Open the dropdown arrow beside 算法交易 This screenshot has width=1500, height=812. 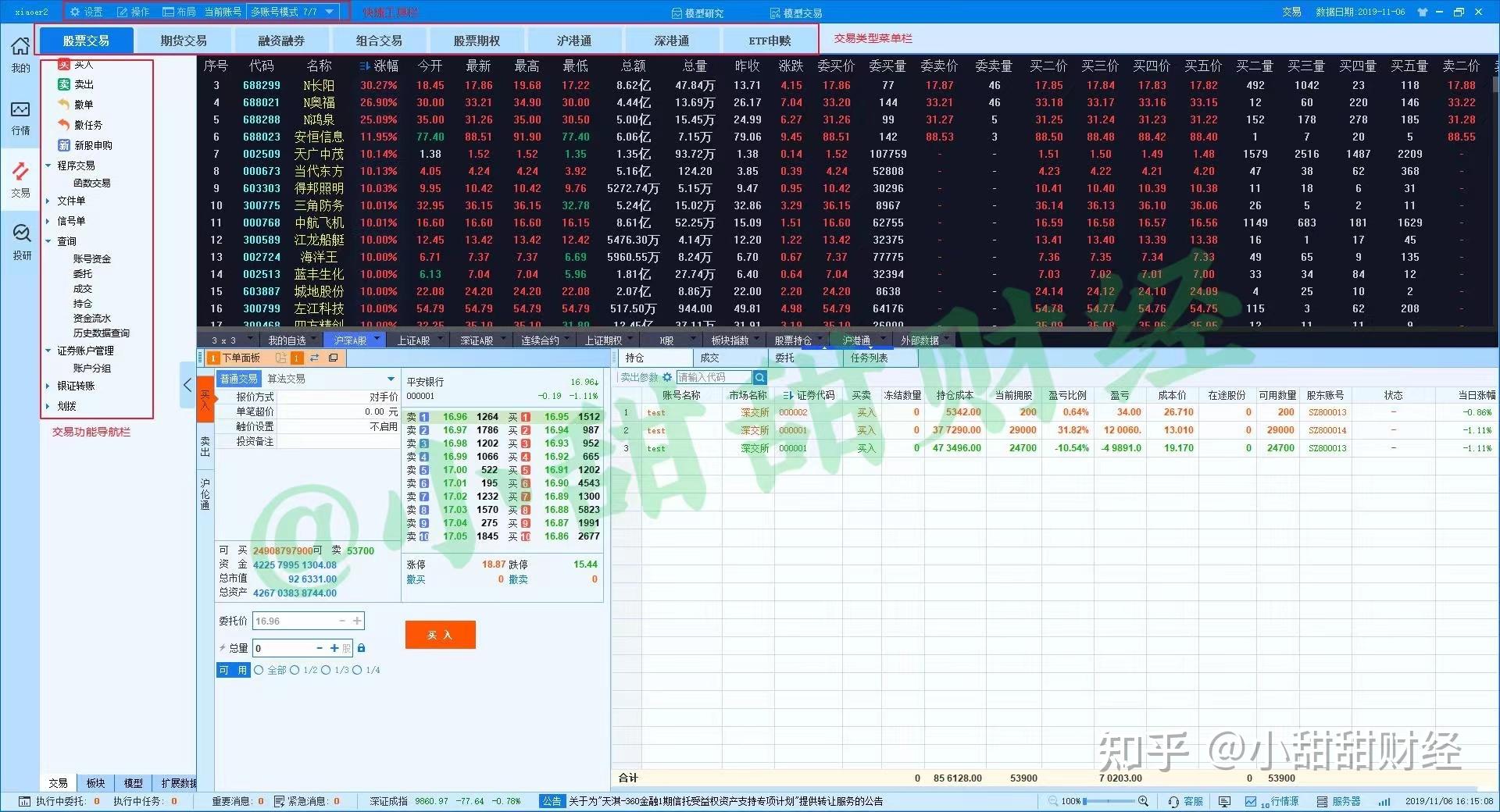[391, 379]
